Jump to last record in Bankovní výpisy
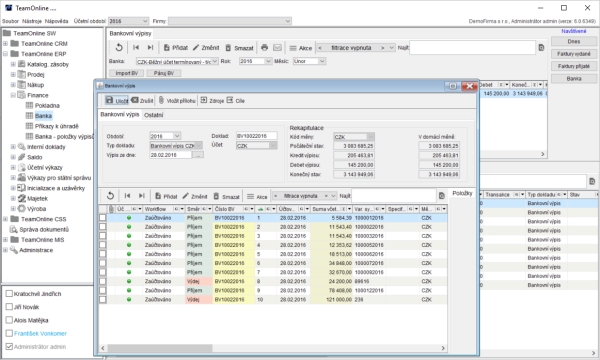The height and width of the screenshot is (360, 600). tap(150, 47)
